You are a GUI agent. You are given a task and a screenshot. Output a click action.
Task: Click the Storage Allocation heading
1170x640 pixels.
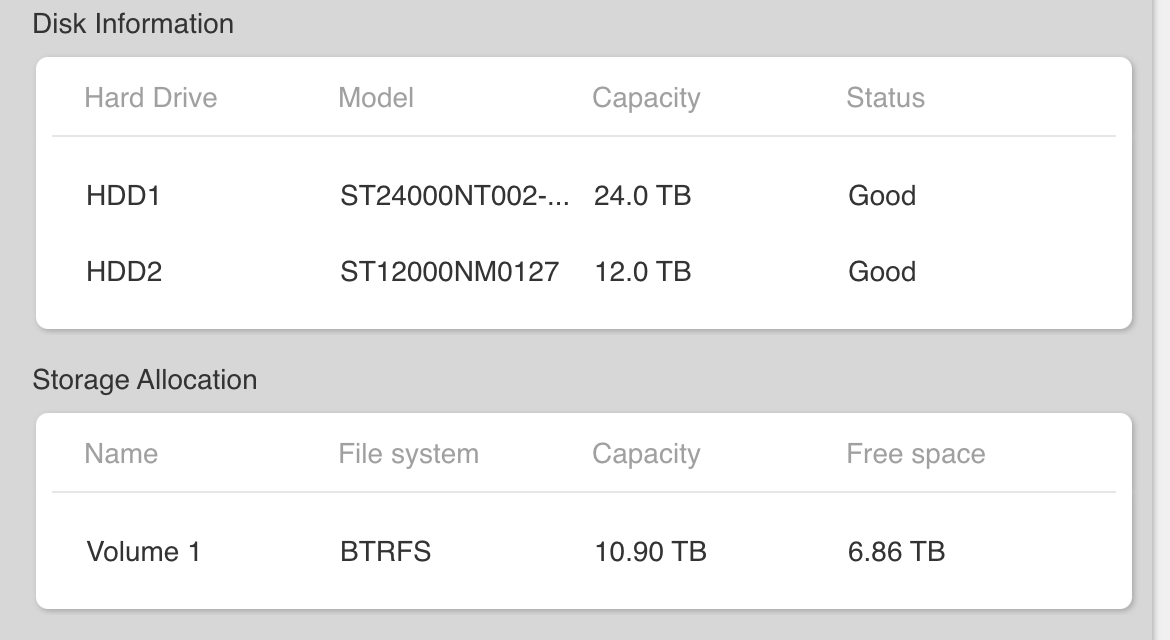pyautogui.click(x=145, y=380)
